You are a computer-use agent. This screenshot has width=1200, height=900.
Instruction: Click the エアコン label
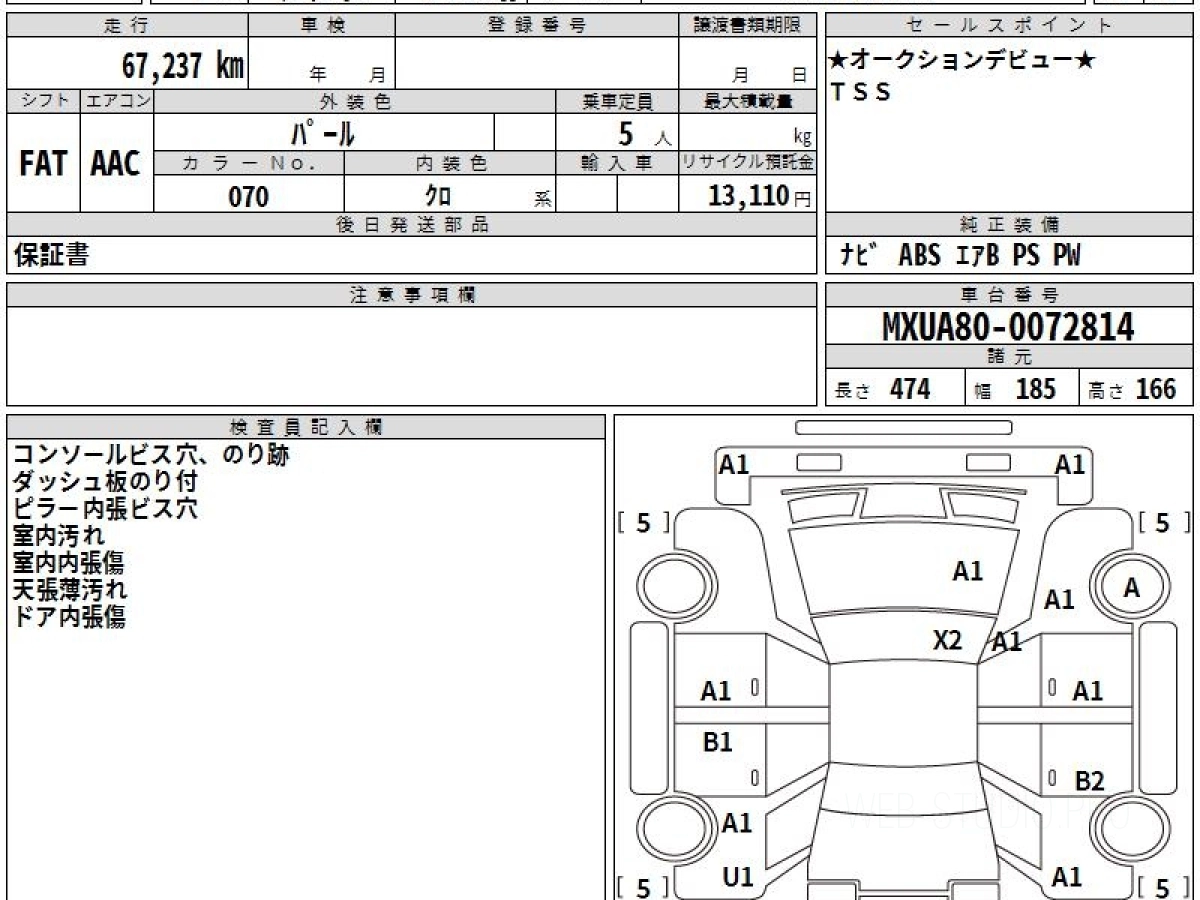[x=117, y=101]
